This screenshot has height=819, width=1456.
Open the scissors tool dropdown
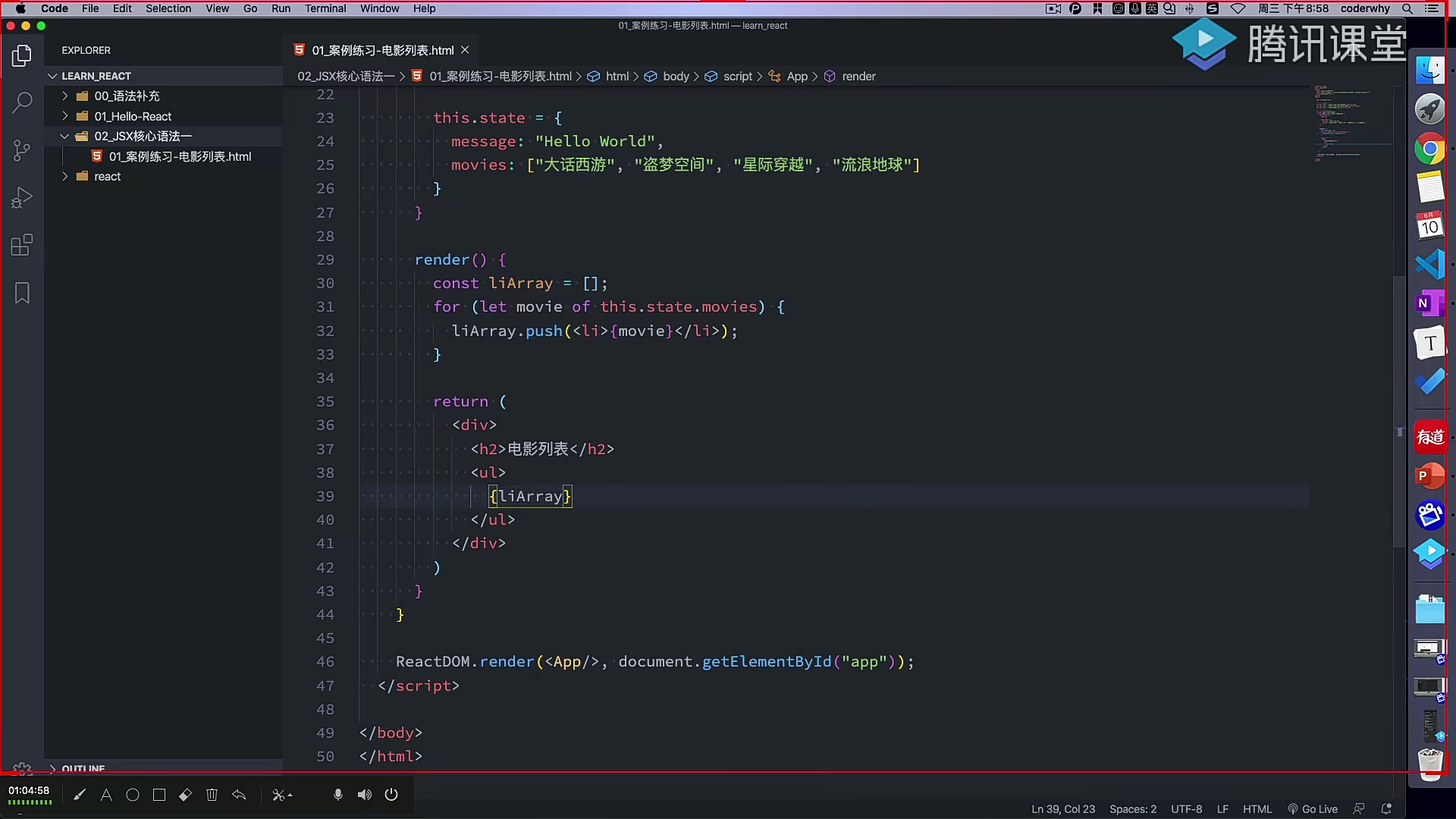tap(282, 795)
